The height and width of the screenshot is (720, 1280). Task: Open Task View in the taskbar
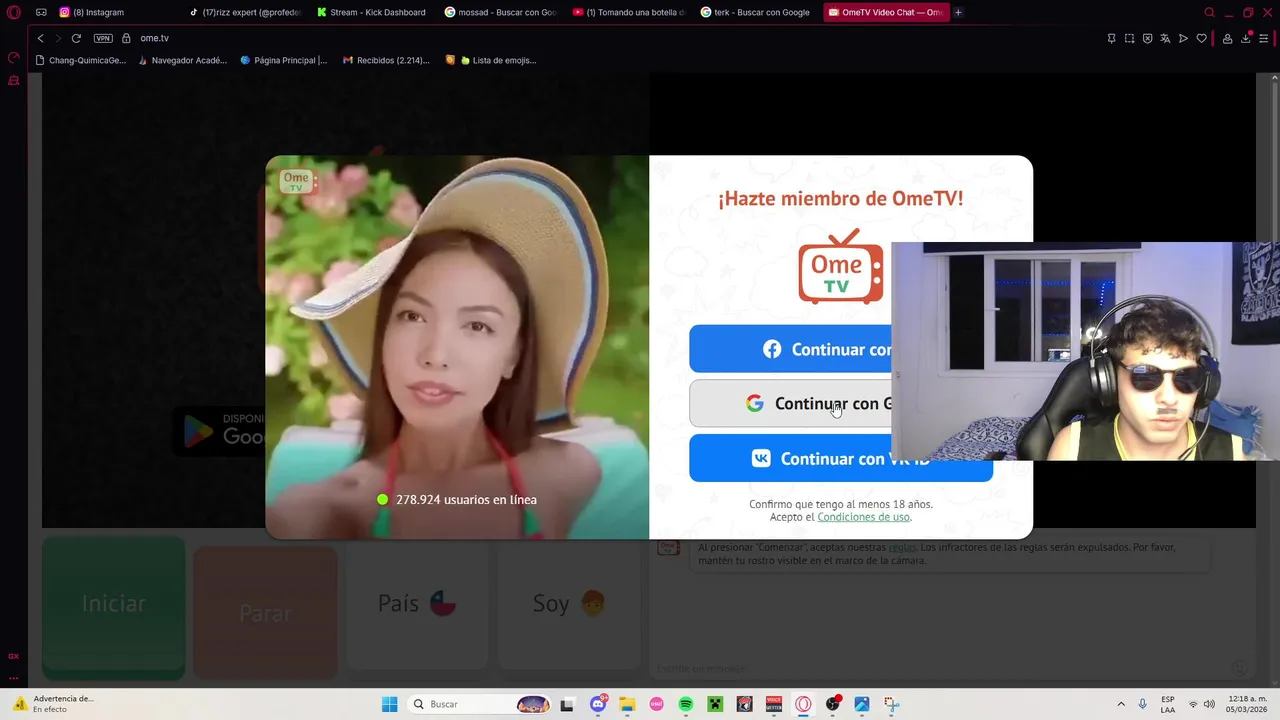coord(567,704)
